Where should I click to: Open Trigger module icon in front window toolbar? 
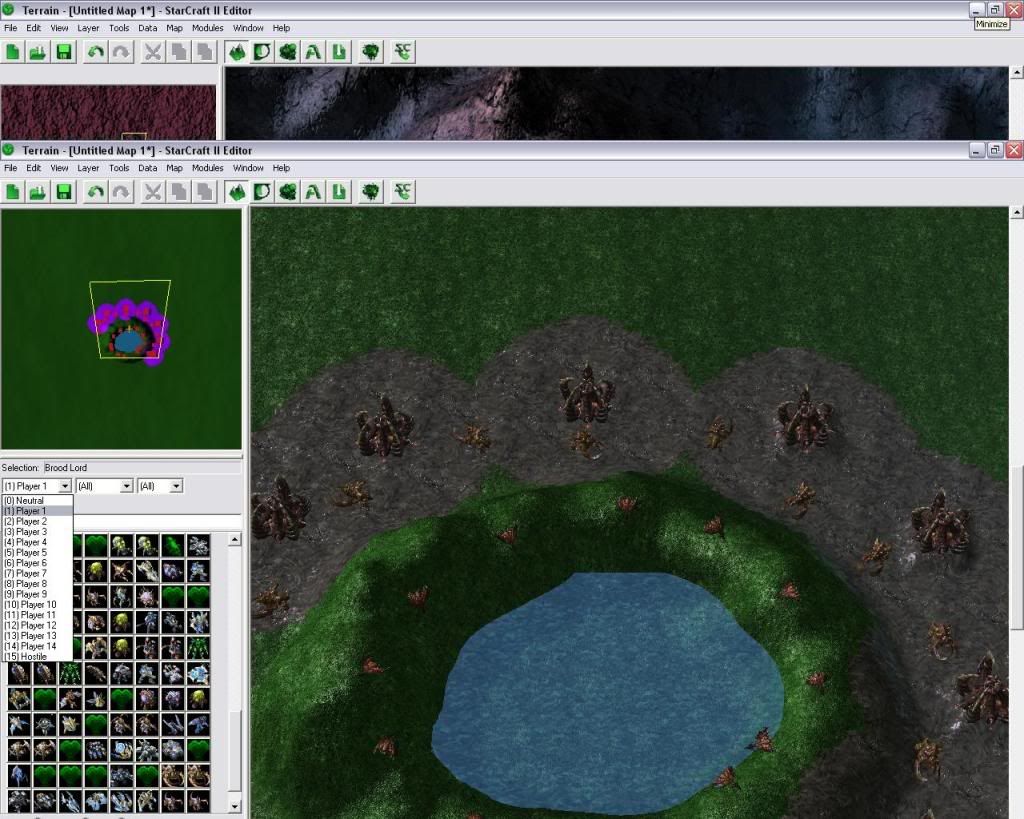(262, 192)
